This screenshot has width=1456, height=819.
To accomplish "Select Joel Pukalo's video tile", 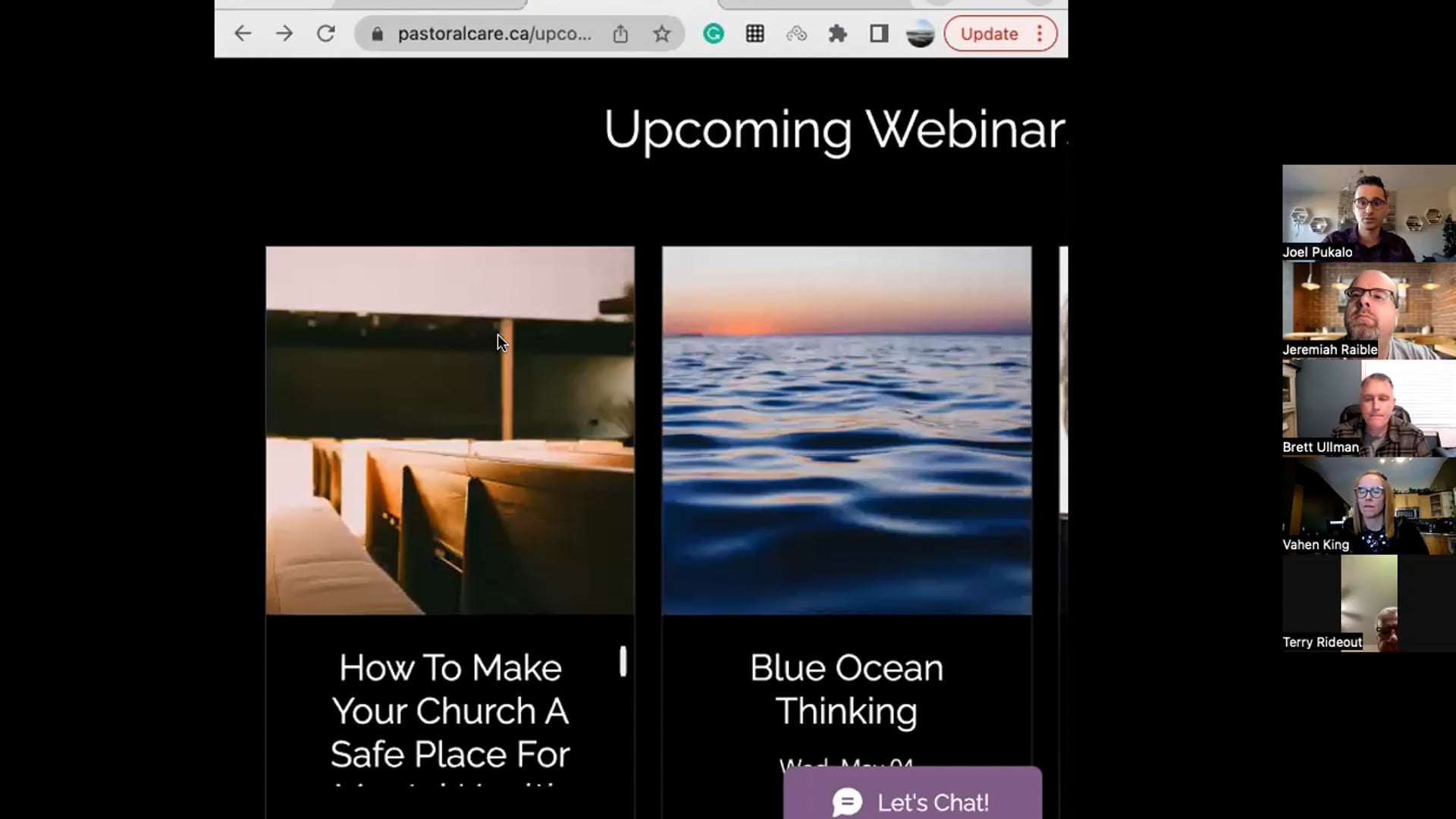I will [x=1368, y=213].
